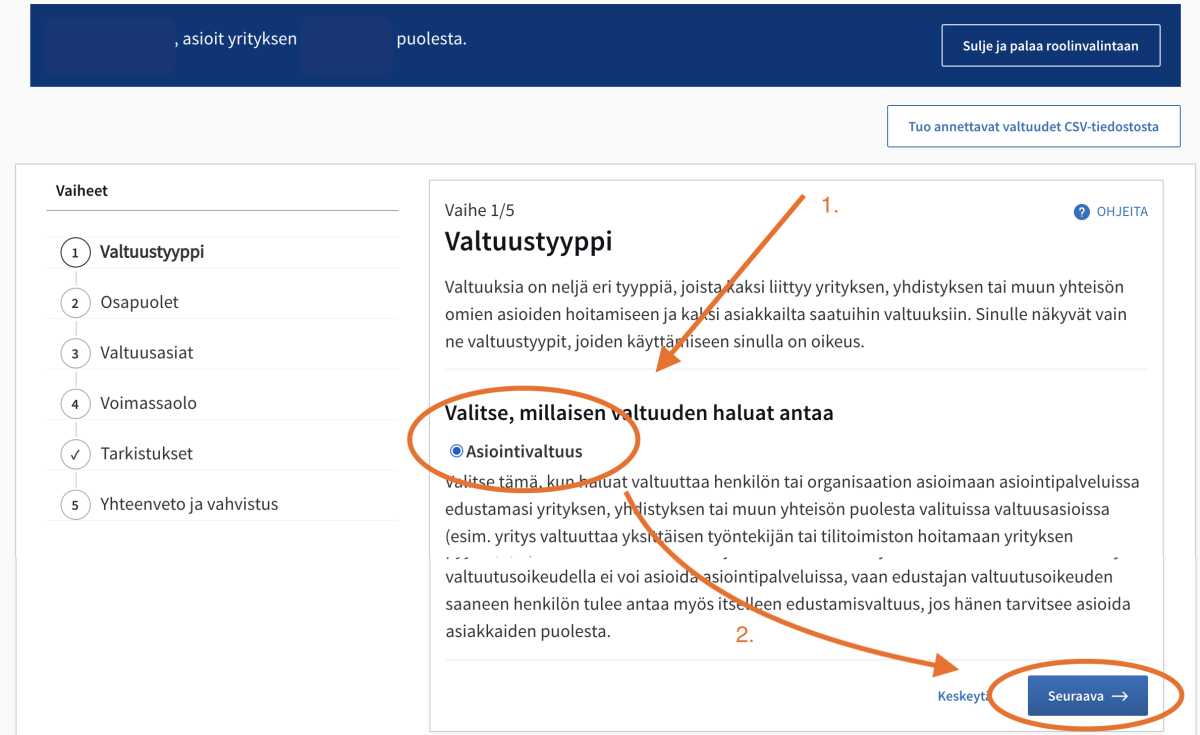Open the Valtuusasiat step
Image resolution: width=1200 pixels, height=735 pixels.
(x=147, y=353)
